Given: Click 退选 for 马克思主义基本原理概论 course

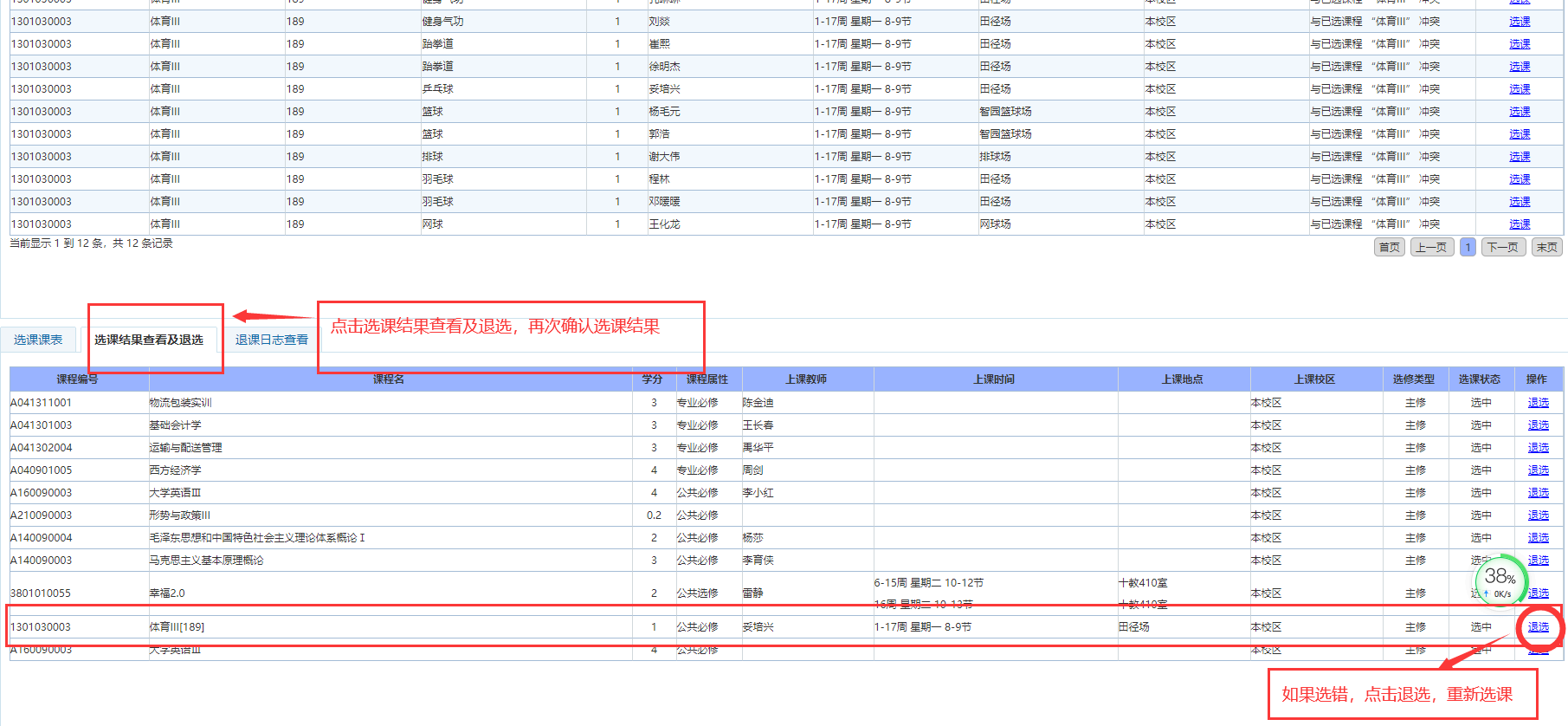Looking at the screenshot, I should (1539, 561).
